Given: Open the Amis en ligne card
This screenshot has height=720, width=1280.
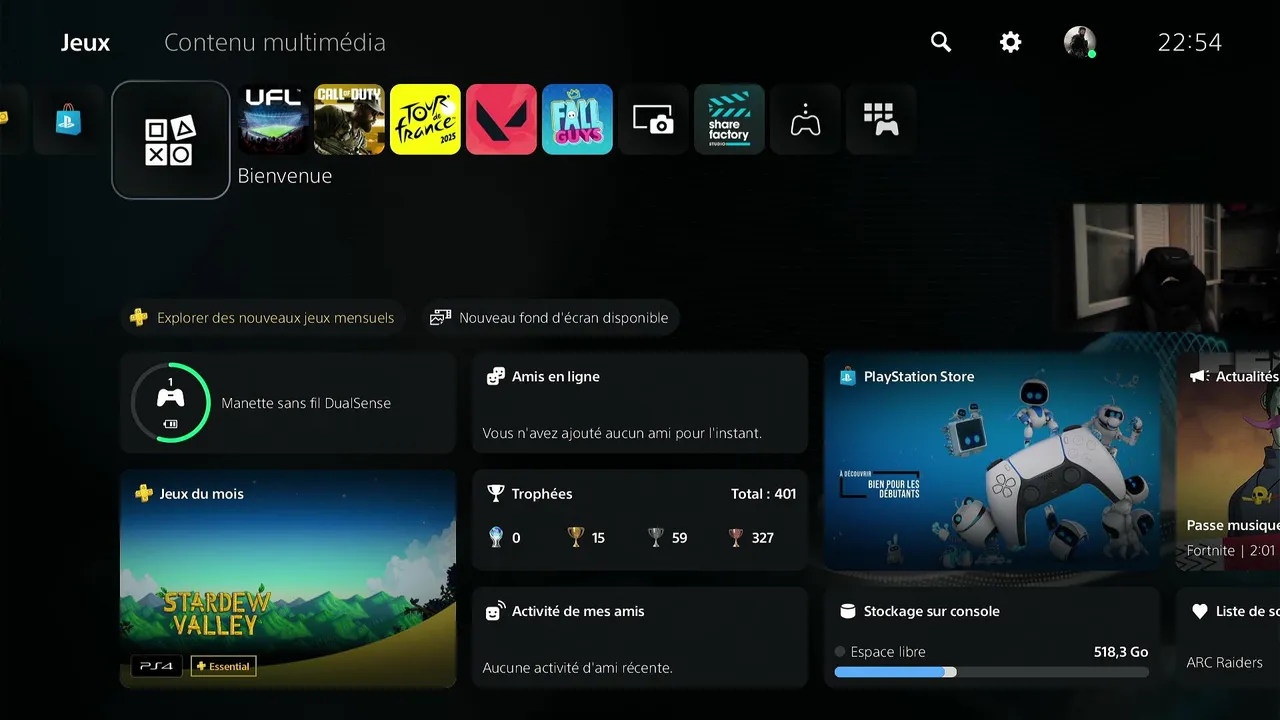Looking at the screenshot, I should click(x=640, y=403).
